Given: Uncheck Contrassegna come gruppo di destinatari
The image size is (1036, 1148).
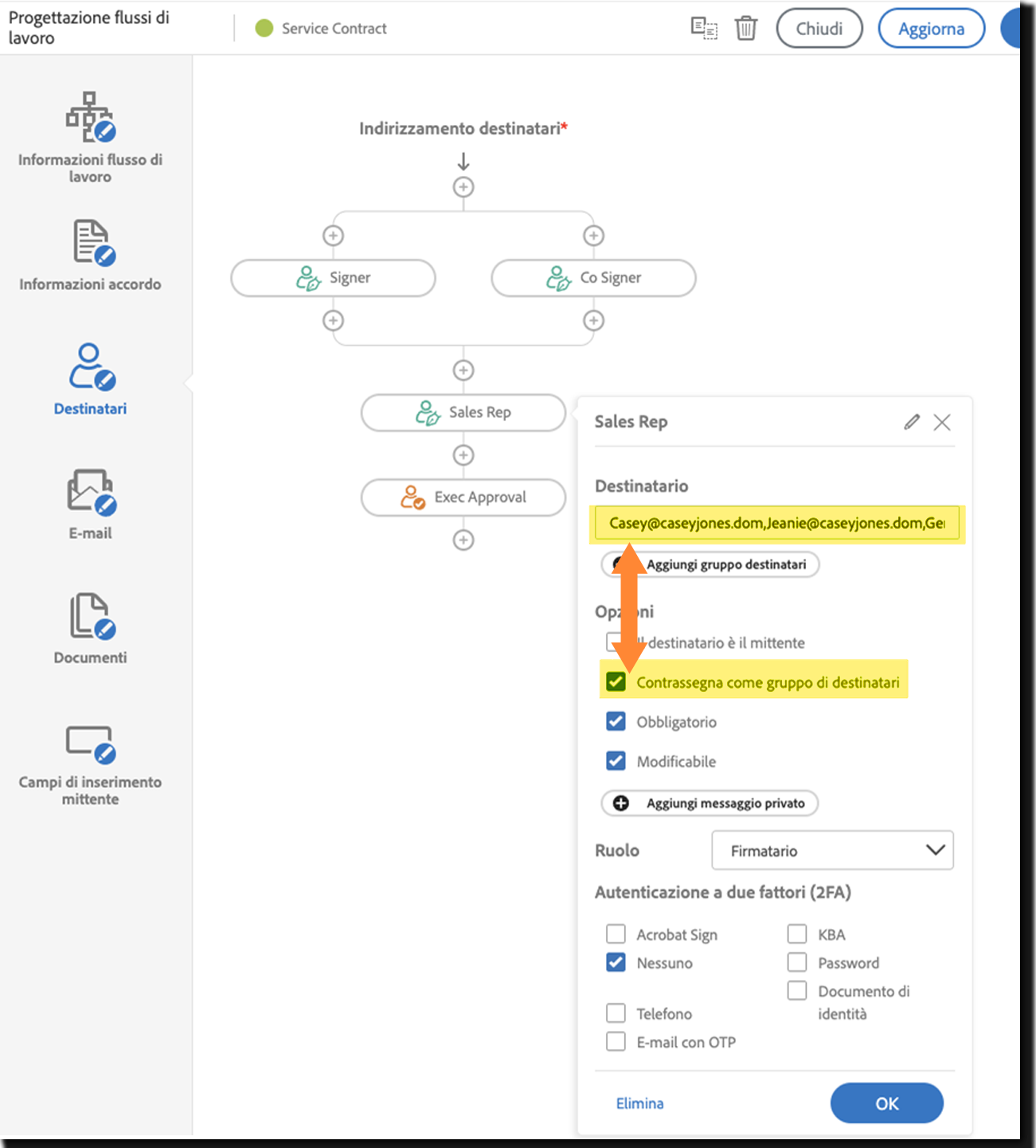Looking at the screenshot, I should (x=616, y=681).
